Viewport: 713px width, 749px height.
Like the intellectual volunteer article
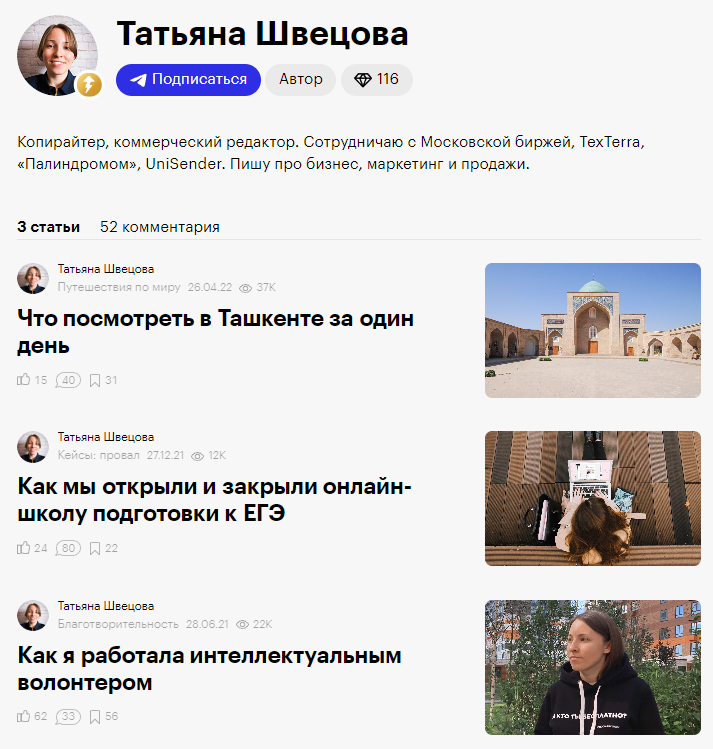[x=23, y=716]
